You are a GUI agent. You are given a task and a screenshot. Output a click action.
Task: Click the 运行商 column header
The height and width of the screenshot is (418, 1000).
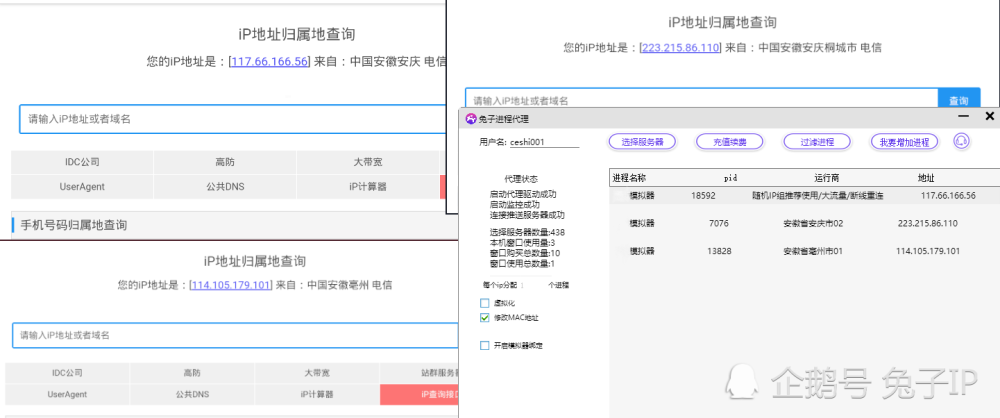pos(827,178)
